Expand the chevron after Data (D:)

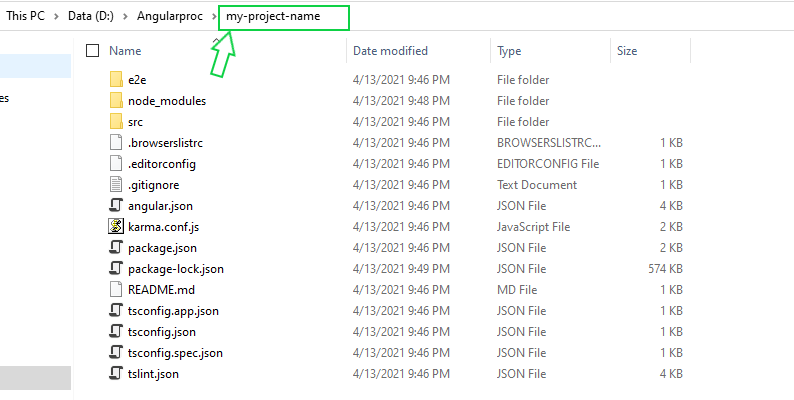125,17
